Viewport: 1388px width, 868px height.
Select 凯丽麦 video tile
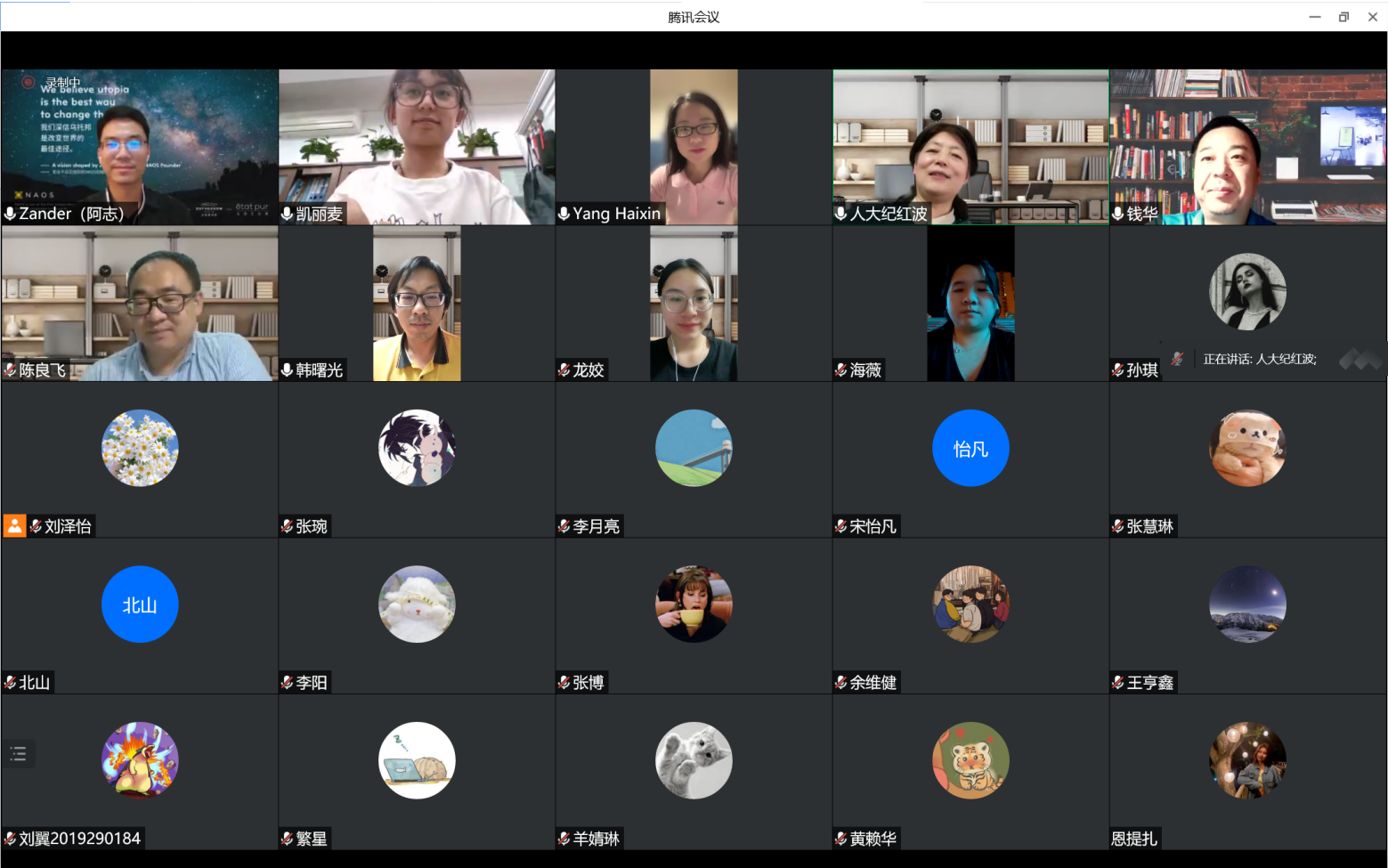(x=417, y=147)
